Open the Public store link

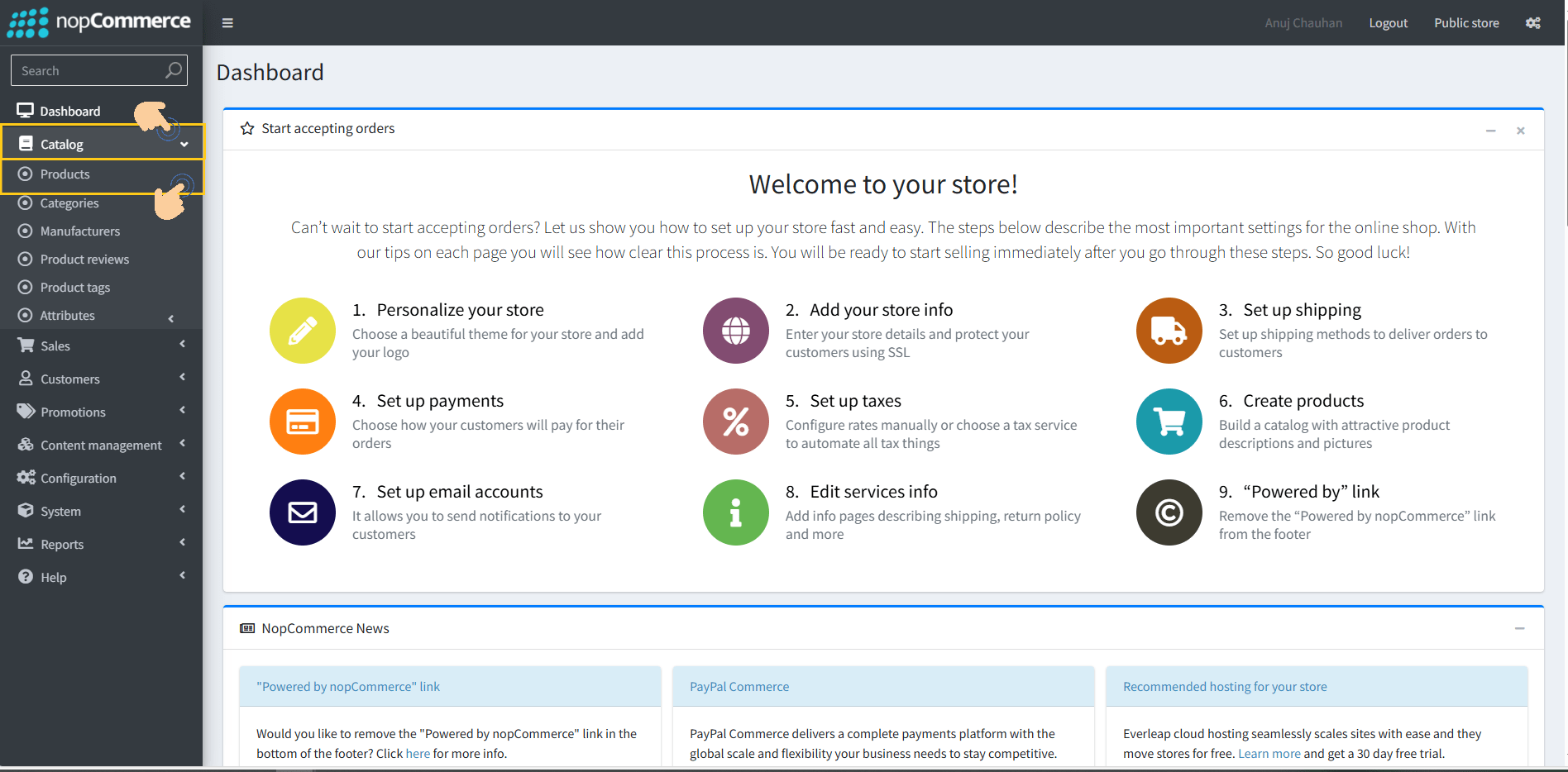(1466, 23)
